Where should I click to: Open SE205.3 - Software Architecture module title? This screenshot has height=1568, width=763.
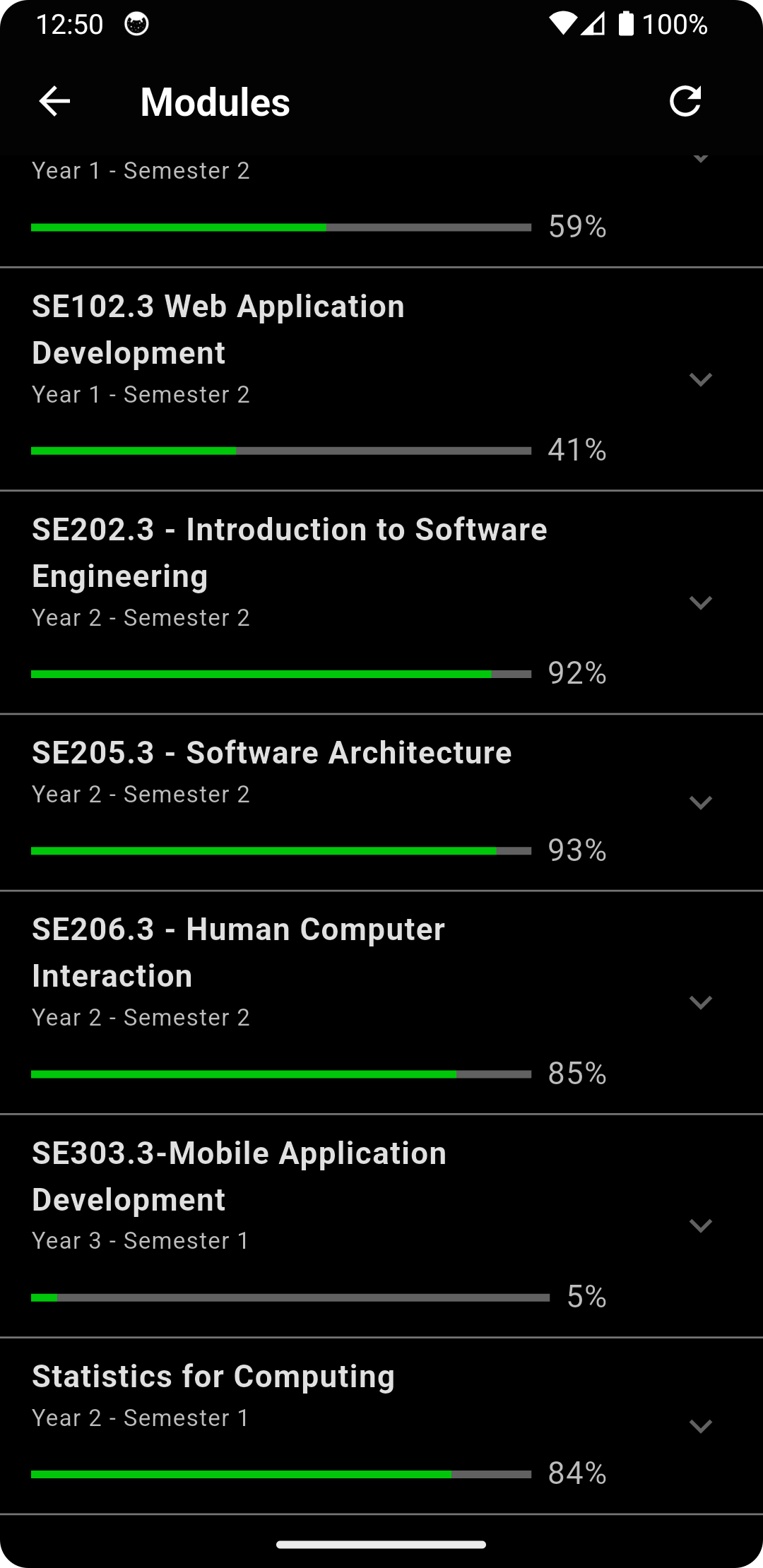point(272,753)
